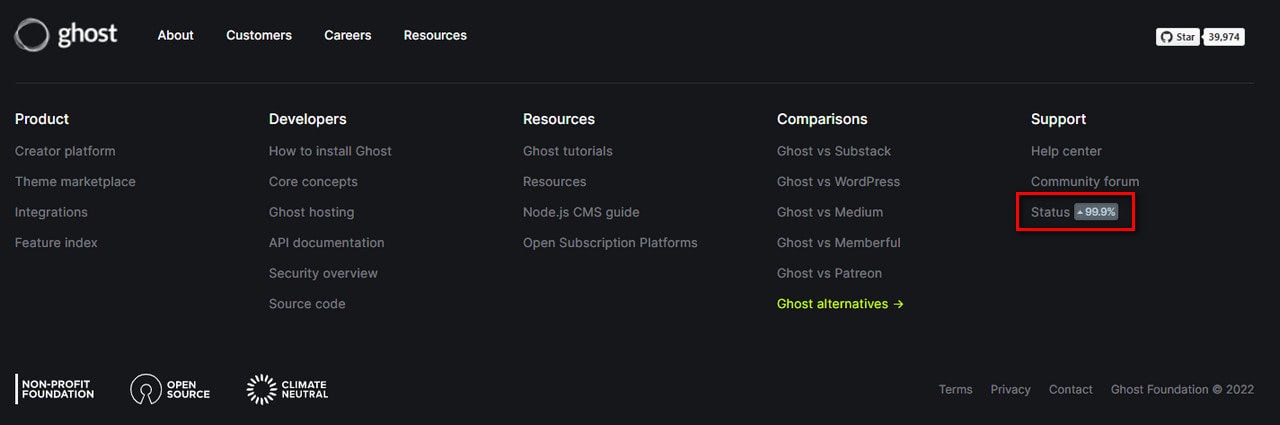View the Source code link
The height and width of the screenshot is (425, 1280).
coord(307,304)
